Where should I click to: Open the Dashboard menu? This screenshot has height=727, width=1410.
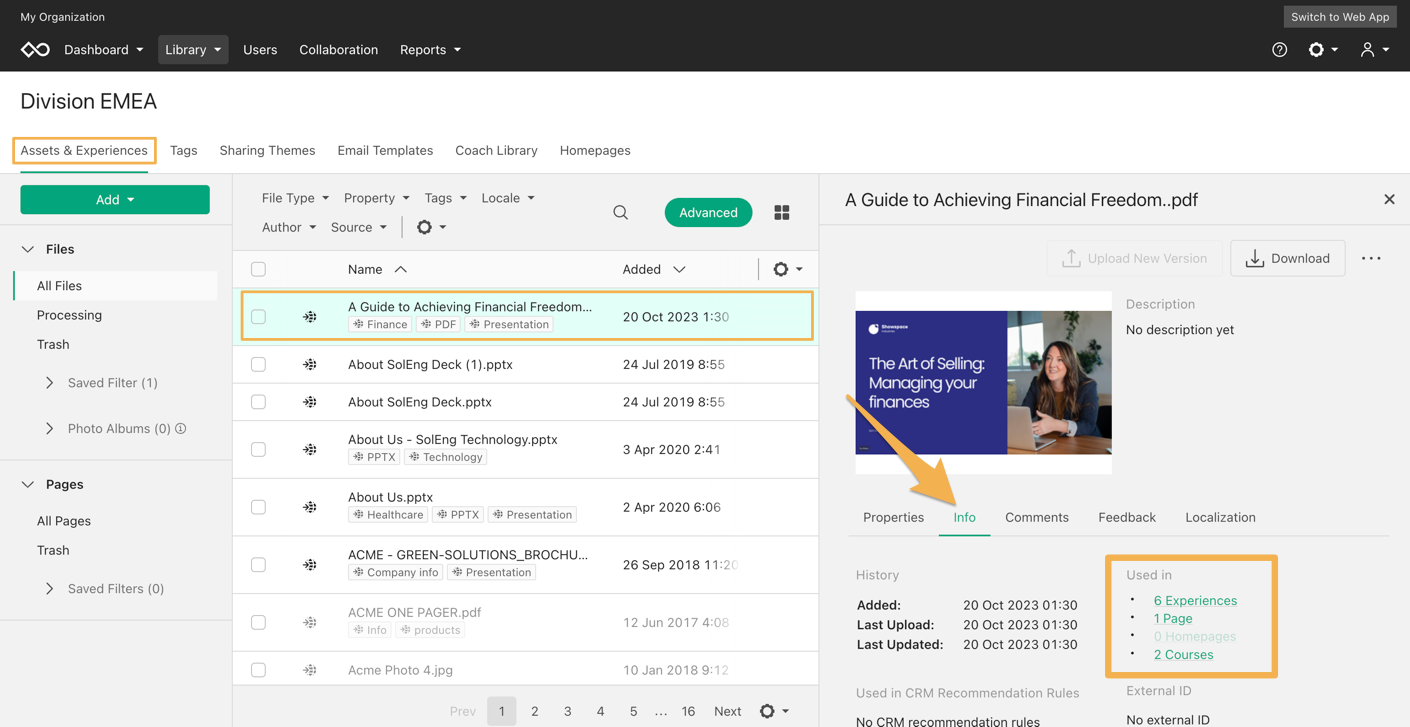pyautogui.click(x=104, y=50)
